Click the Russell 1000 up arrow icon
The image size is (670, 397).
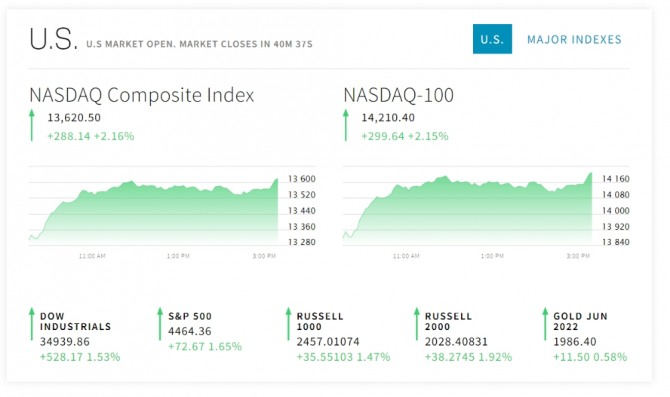coord(288,324)
